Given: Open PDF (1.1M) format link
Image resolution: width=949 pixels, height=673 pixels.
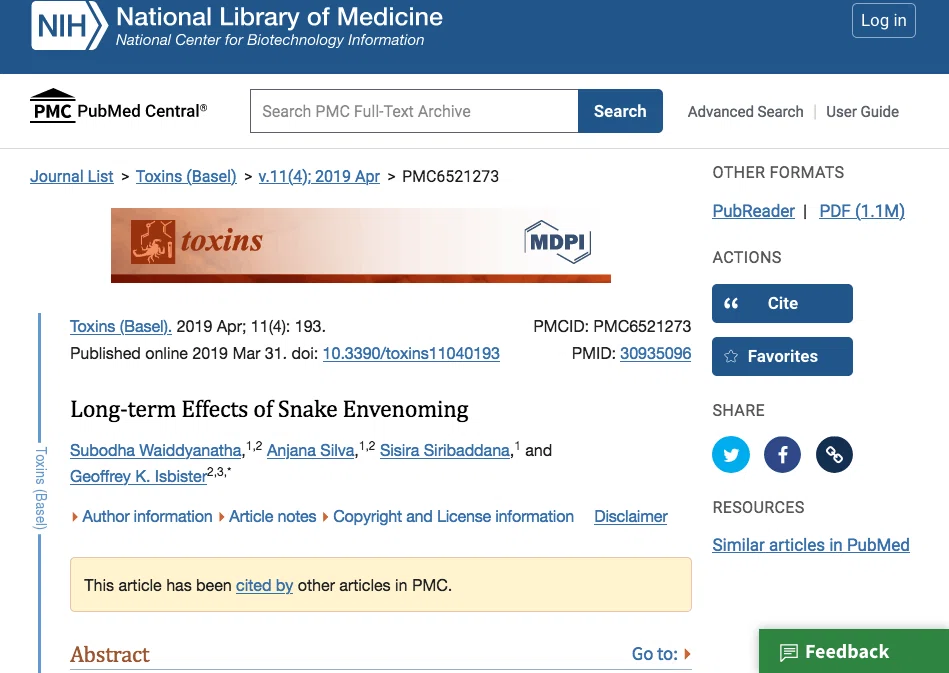Looking at the screenshot, I should point(862,211).
